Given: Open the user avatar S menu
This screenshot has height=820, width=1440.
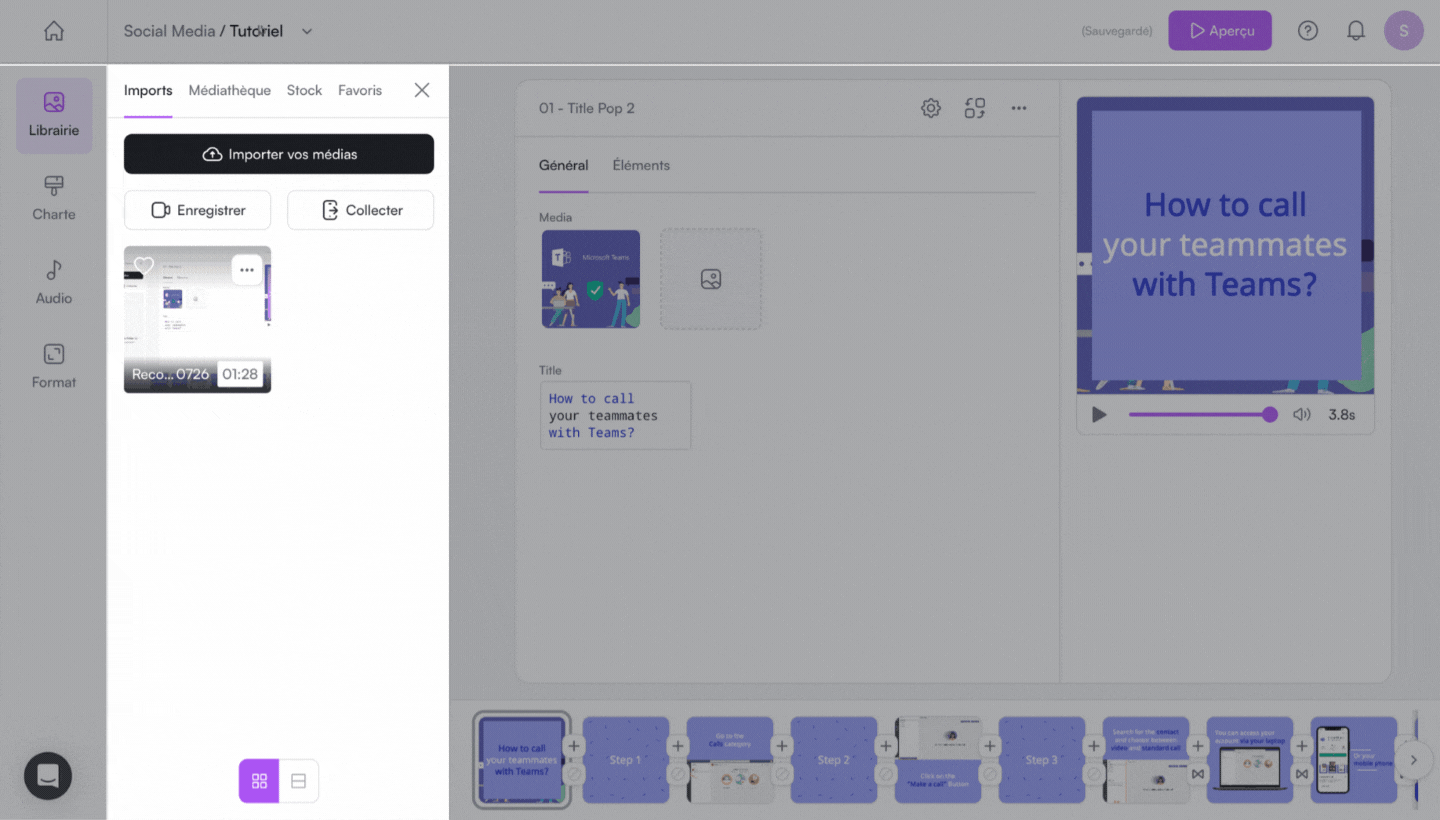Looking at the screenshot, I should pos(1404,31).
